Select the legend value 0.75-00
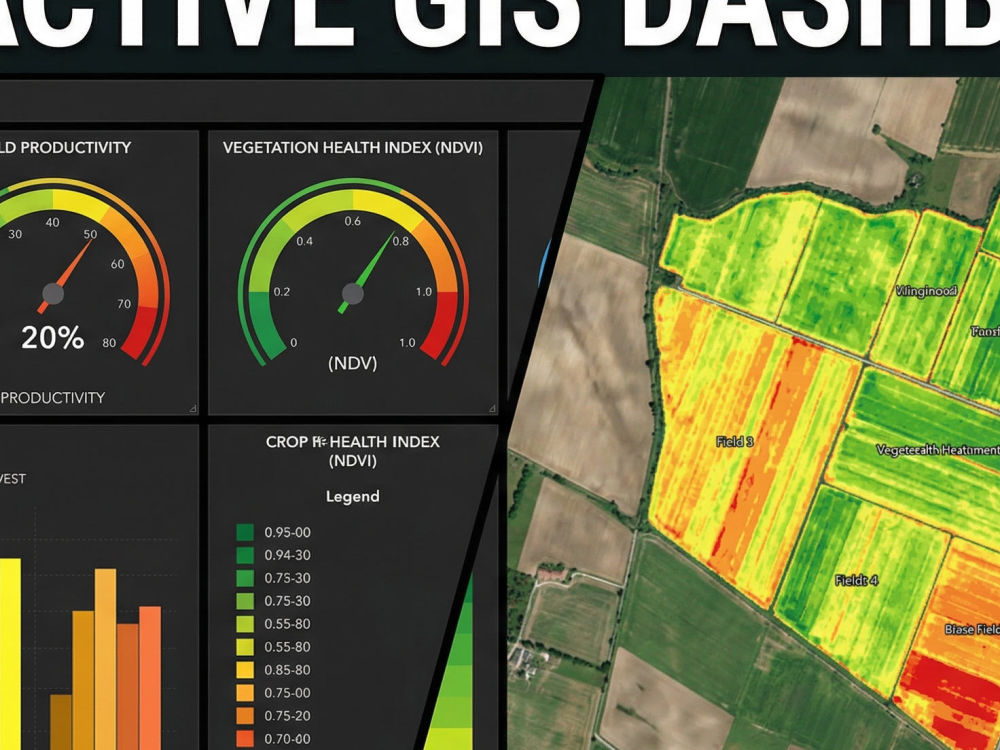 pos(288,693)
